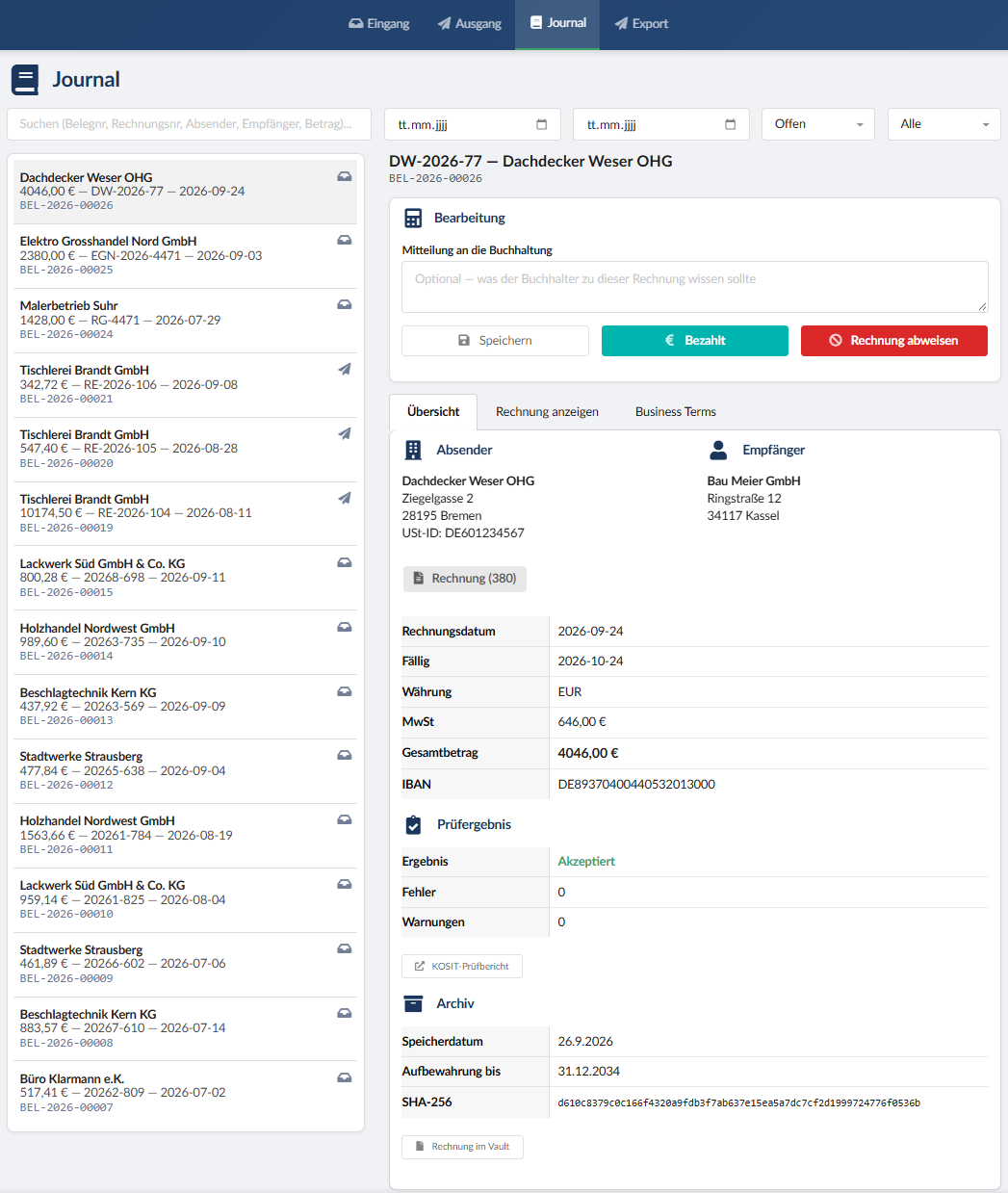Click inbox icon on Büro Klarmann row
The height and width of the screenshot is (1193, 1008).
coord(344,1077)
